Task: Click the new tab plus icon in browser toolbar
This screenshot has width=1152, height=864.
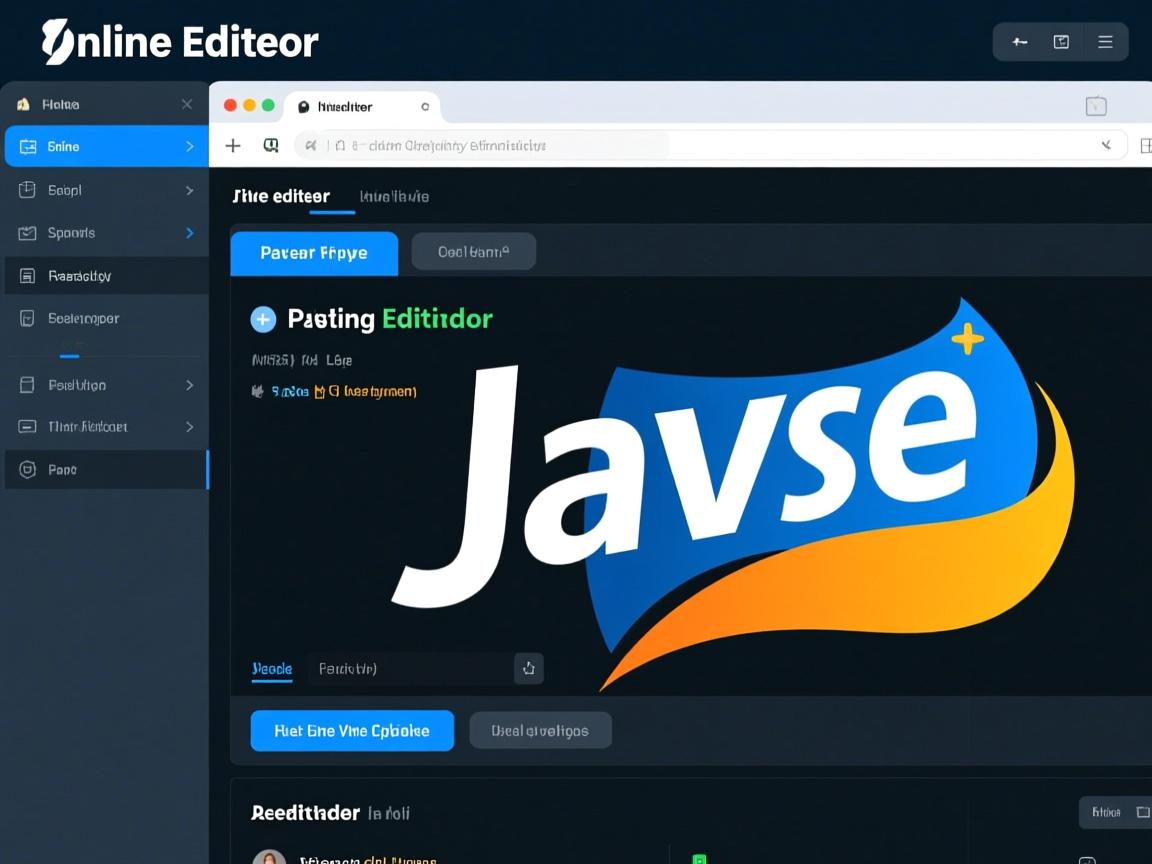Action: click(x=233, y=146)
